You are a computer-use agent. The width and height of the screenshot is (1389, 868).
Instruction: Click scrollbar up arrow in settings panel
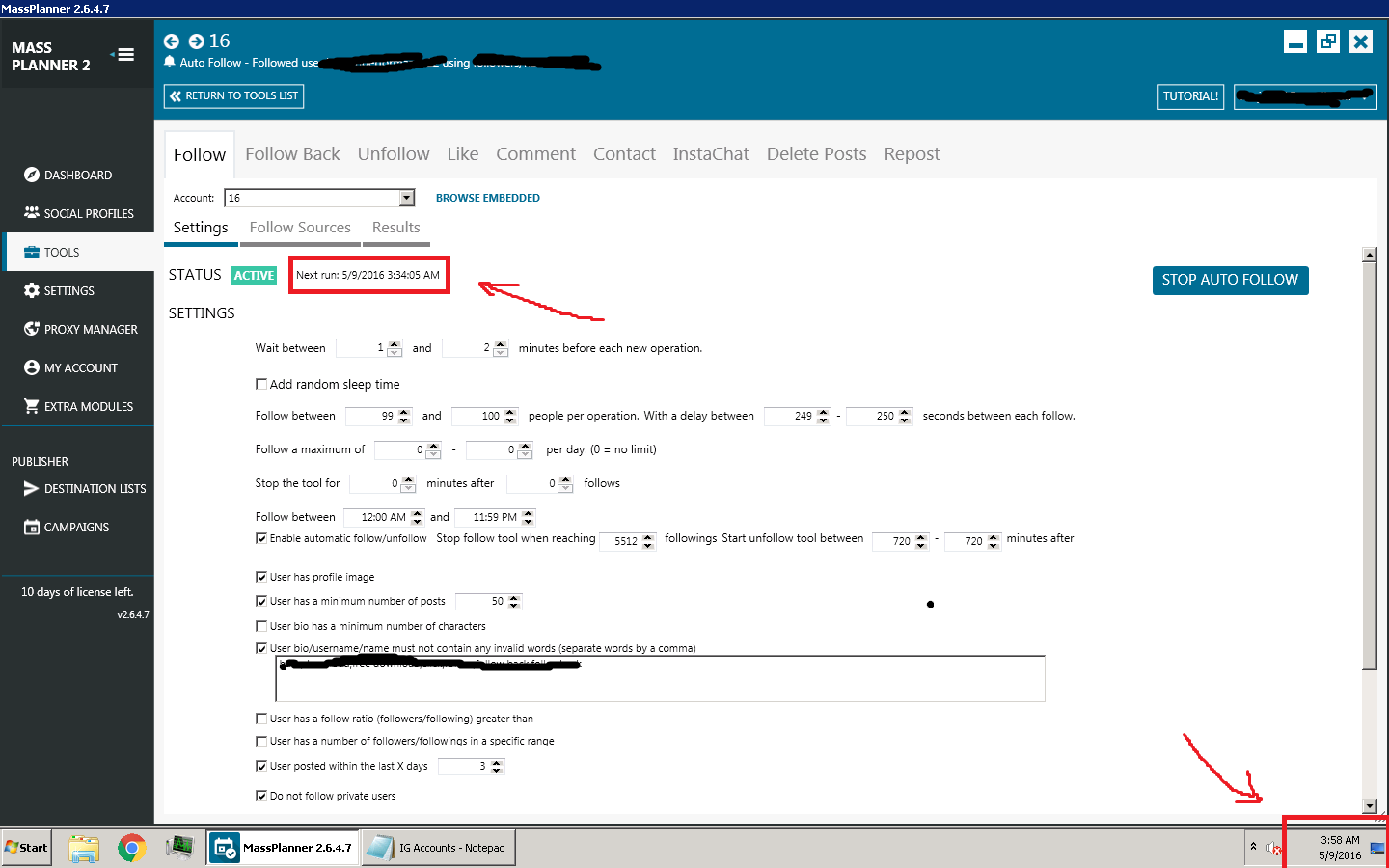pyautogui.click(x=1370, y=255)
